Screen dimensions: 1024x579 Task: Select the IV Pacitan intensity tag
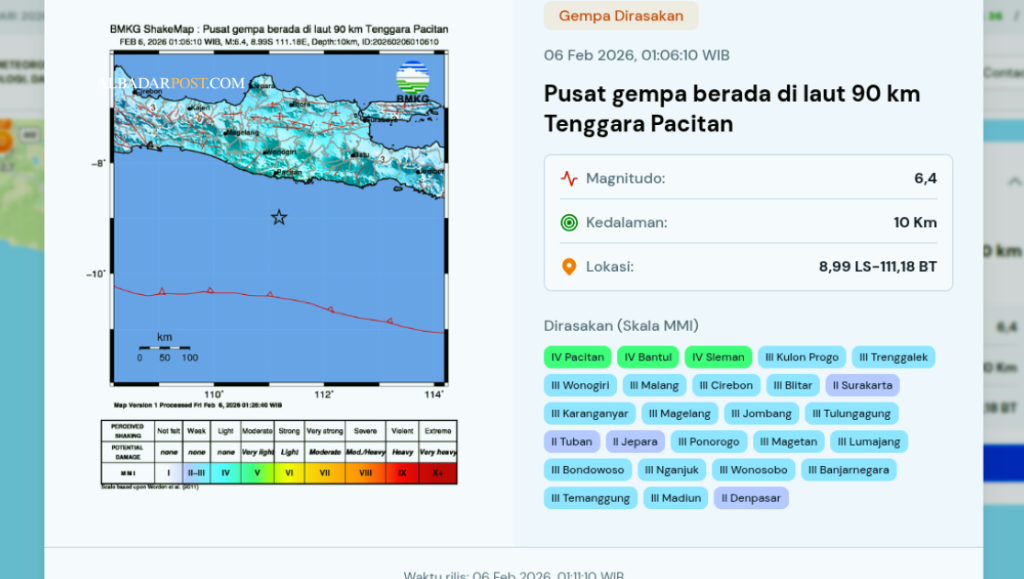(578, 357)
